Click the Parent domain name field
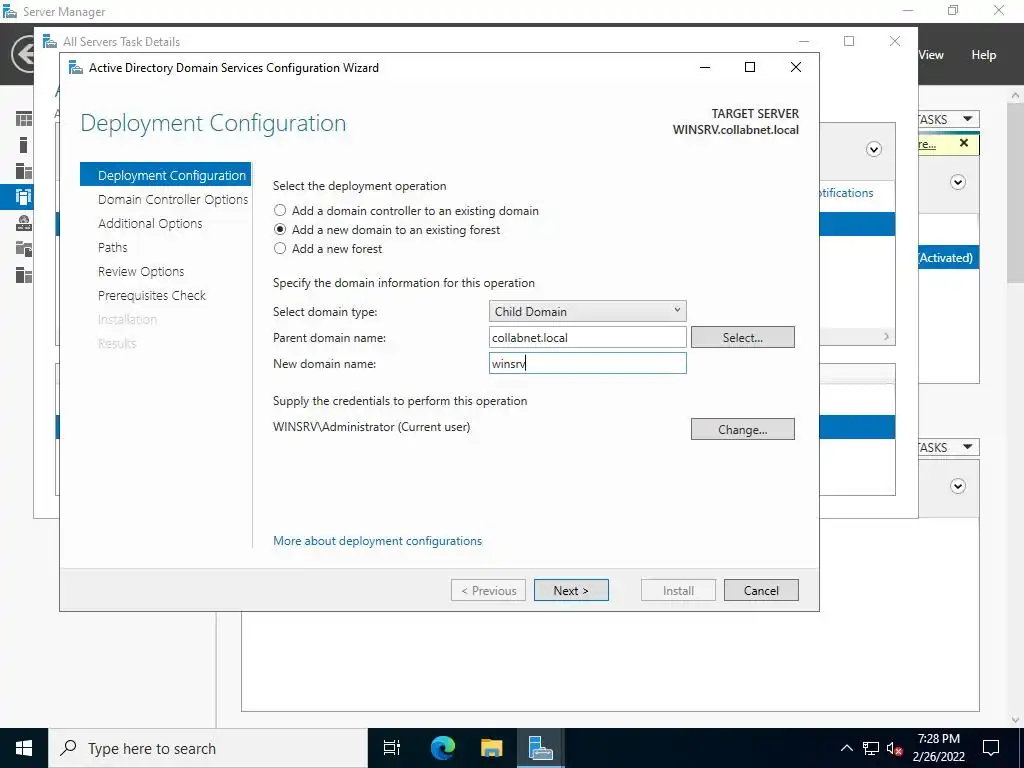 coord(587,338)
